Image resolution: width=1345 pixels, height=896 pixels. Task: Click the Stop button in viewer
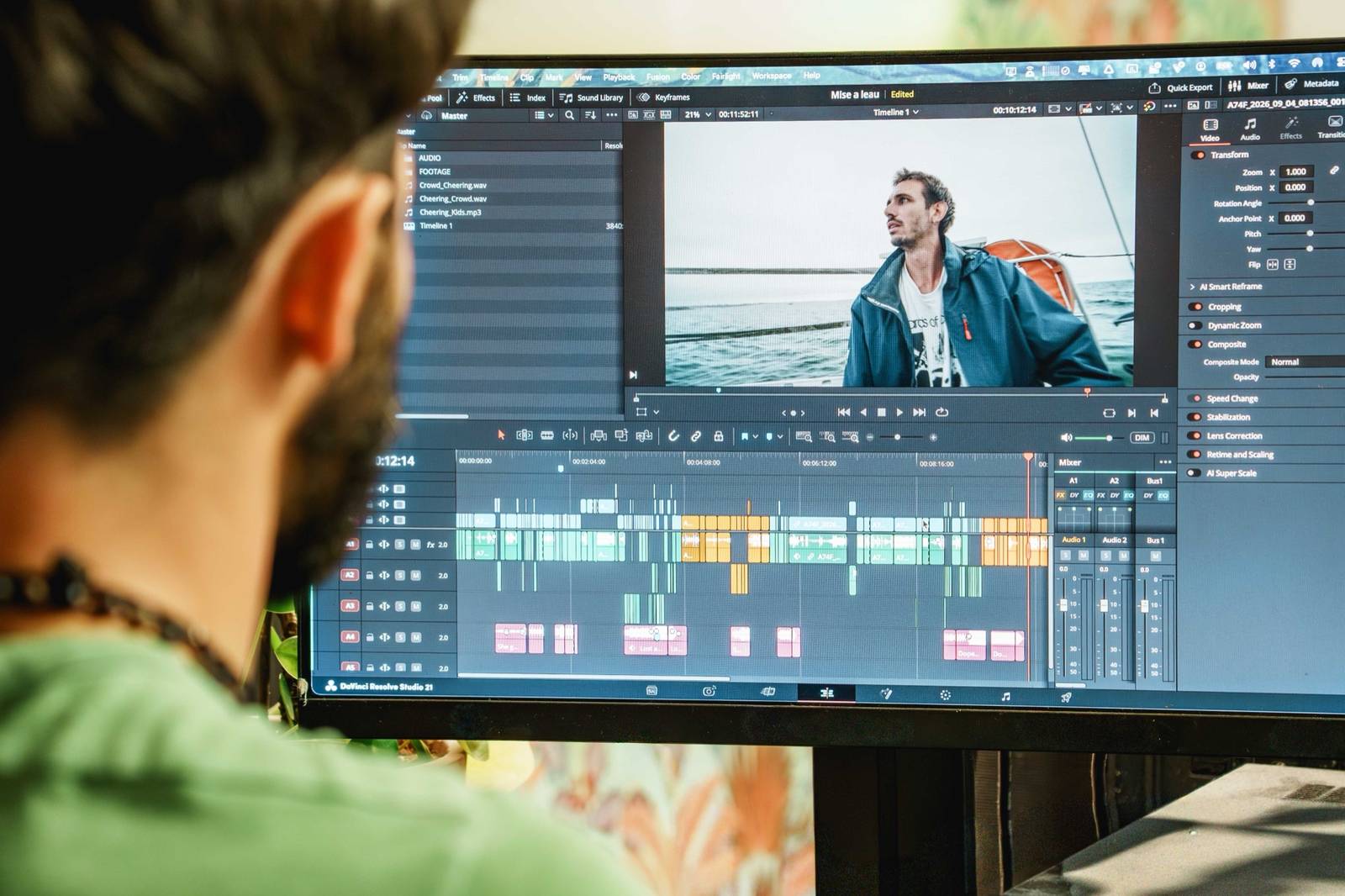tap(881, 412)
